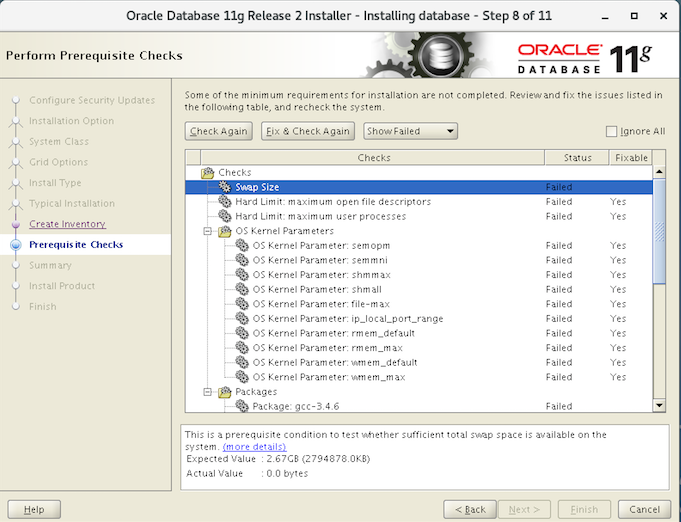Select the Swap Size check row

pyautogui.click(x=419, y=187)
